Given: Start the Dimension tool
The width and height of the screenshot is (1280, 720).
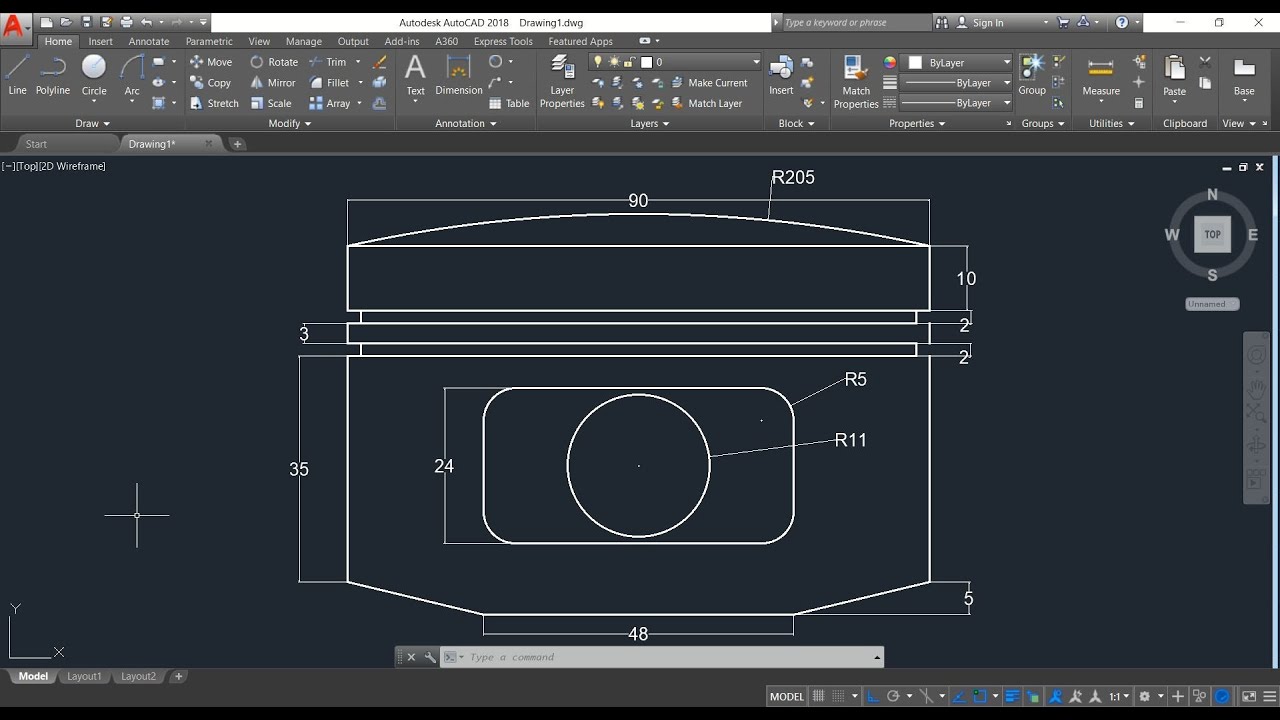Looking at the screenshot, I should 459,75.
